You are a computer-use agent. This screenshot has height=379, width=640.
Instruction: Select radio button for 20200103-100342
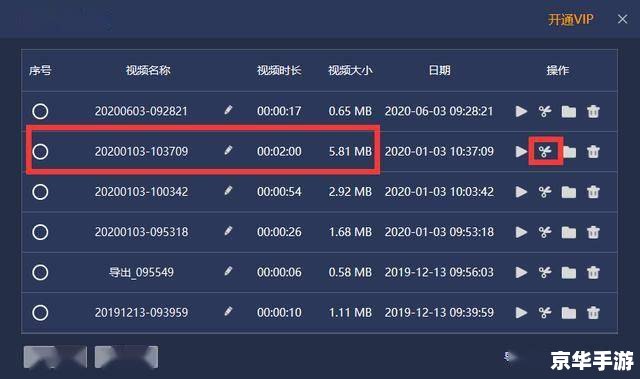click(40, 192)
